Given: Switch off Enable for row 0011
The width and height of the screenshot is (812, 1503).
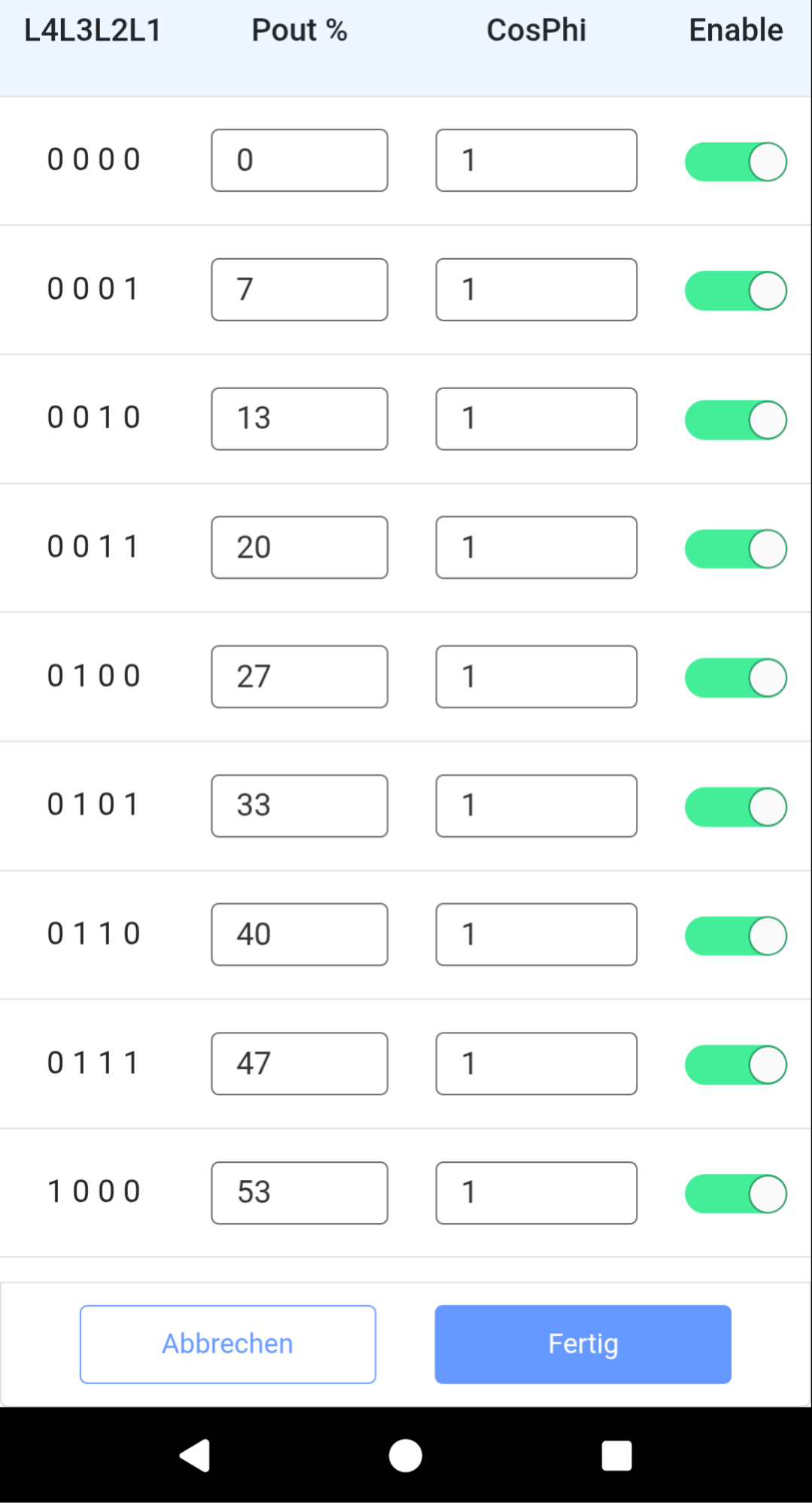Looking at the screenshot, I should pyautogui.click(x=735, y=549).
